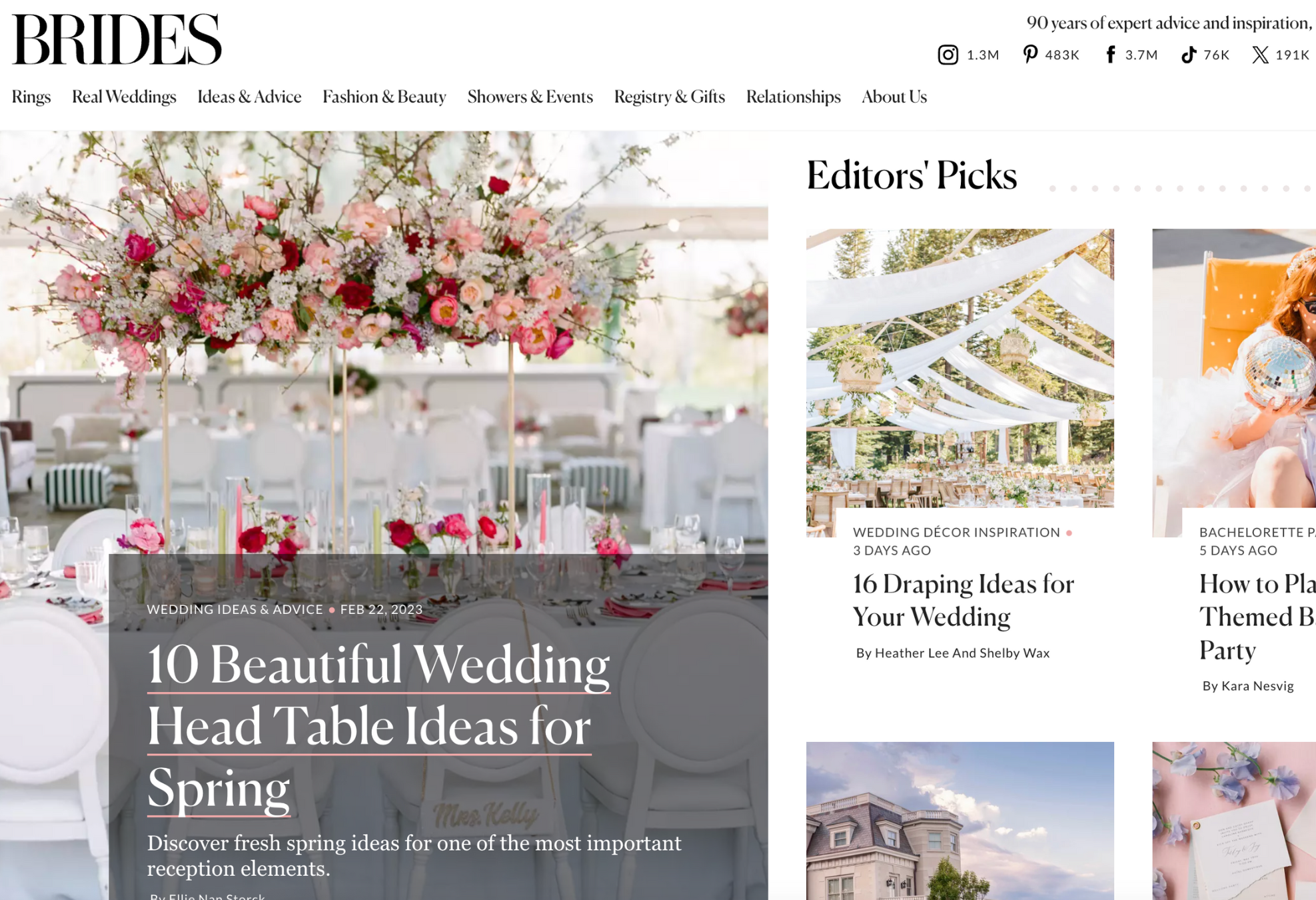The height and width of the screenshot is (900, 1316).
Task: Open the 16 Draping Ideas article title
Action: pyautogui.click(x=964, y=600)
